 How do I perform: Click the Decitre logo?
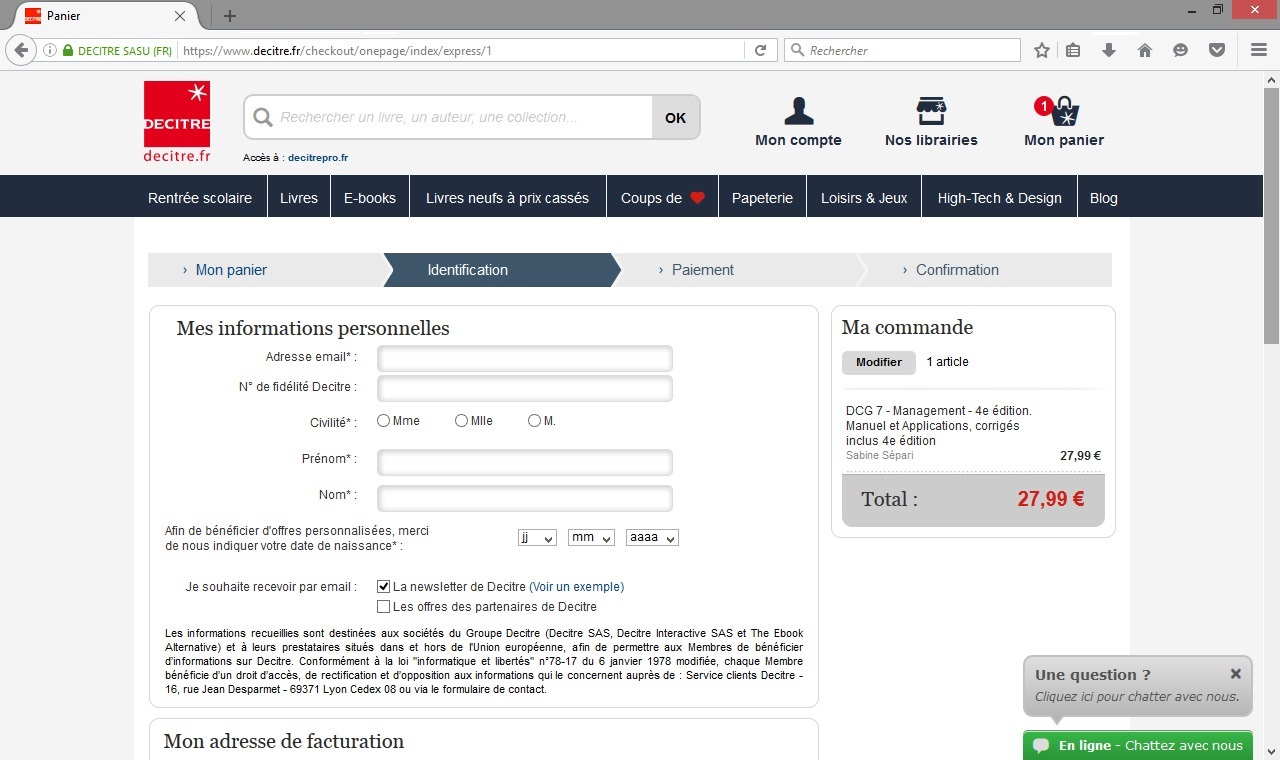coord(177,123)
